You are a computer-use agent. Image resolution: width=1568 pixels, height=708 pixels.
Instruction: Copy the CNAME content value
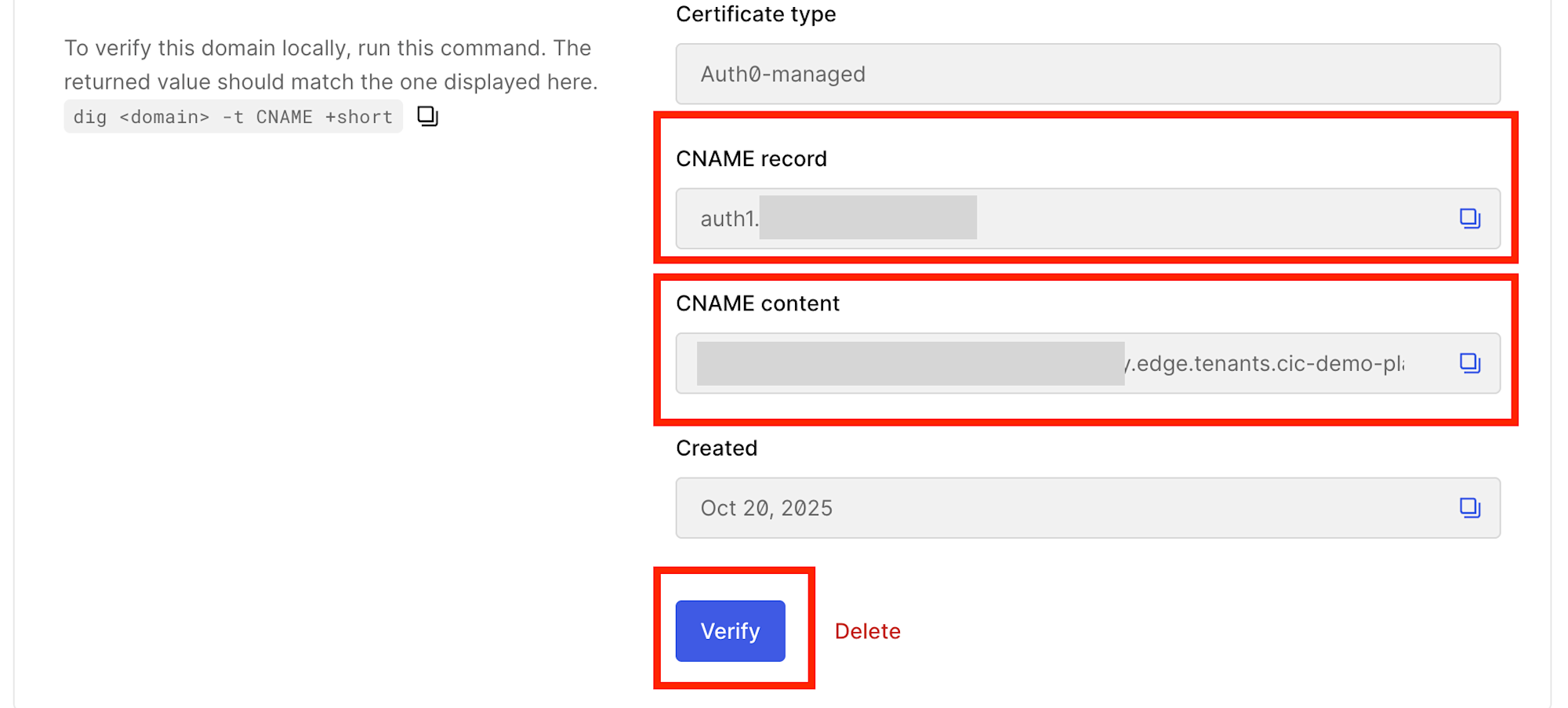[x=1469, y=363]
